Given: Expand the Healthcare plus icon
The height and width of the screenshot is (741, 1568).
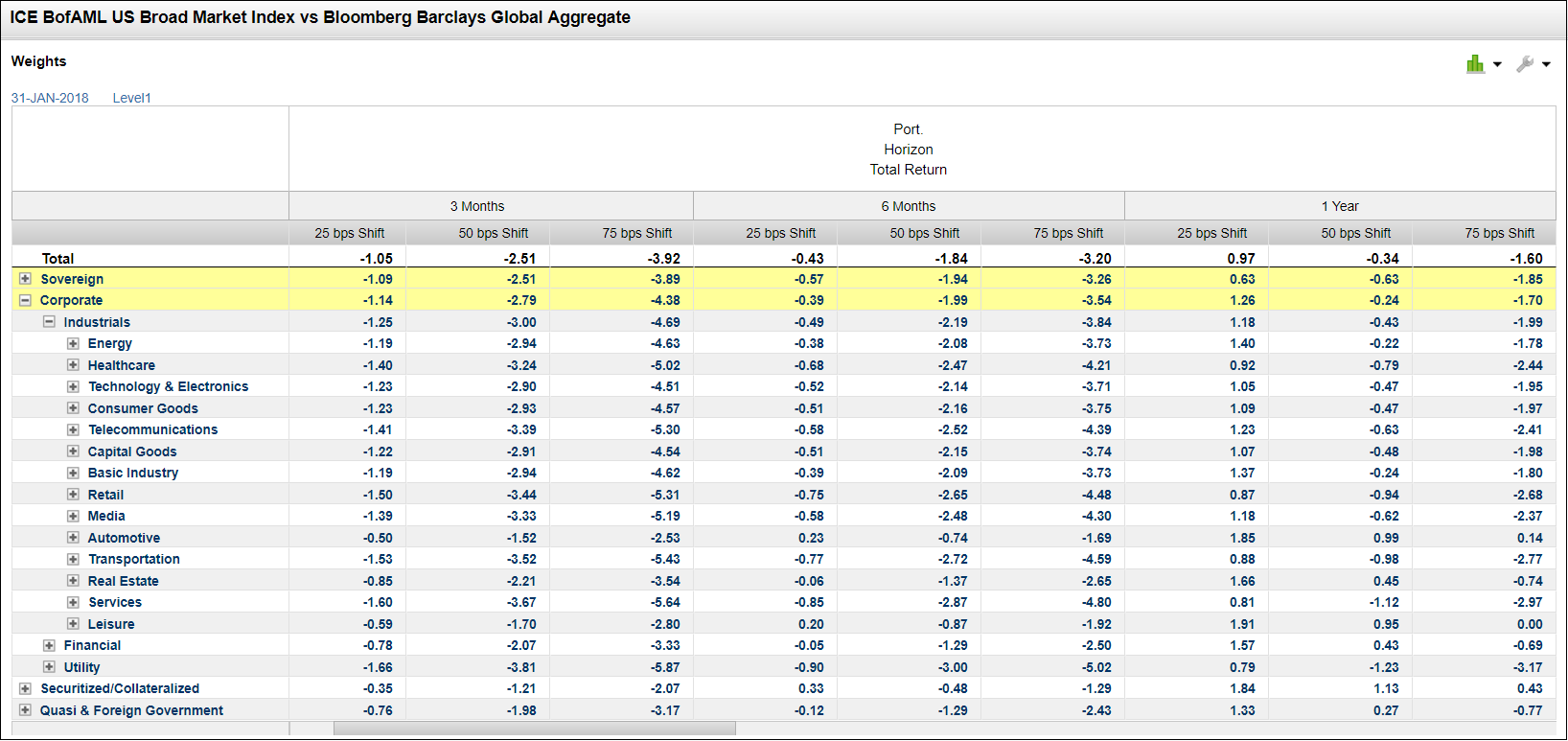Looking at the screenshot, I should 73,365.
